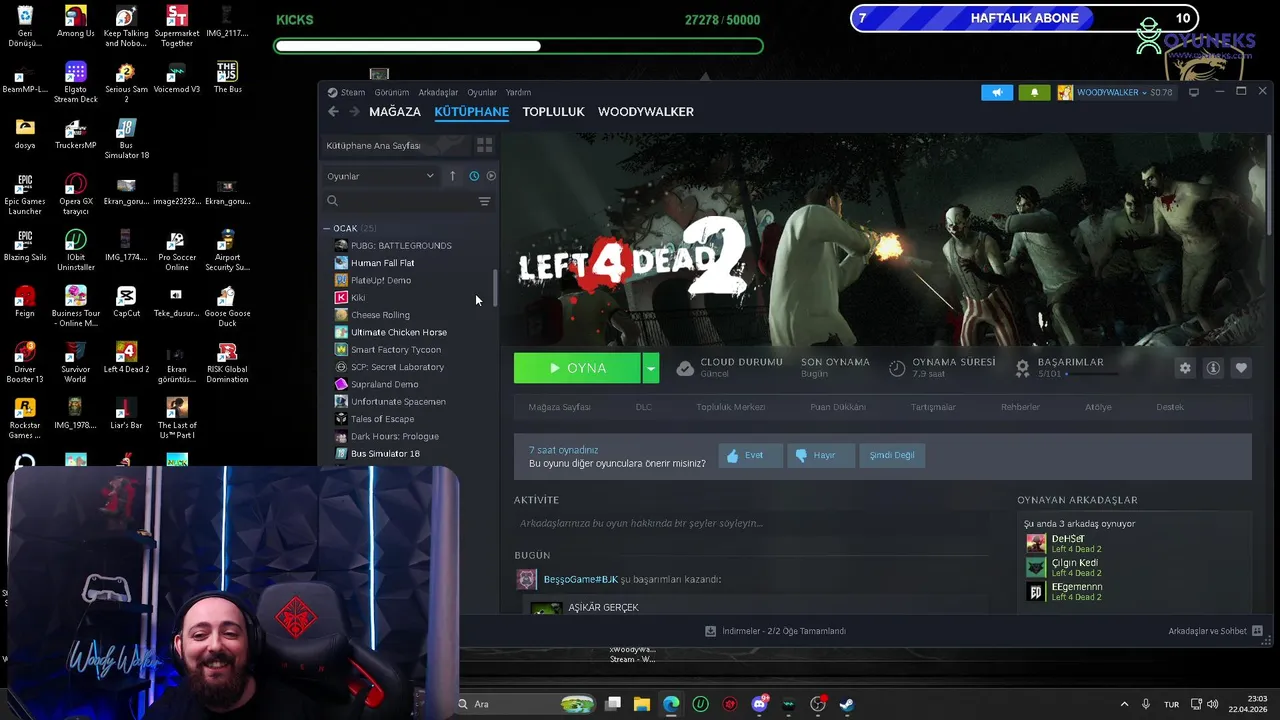Go to the TOPLULUK tab
This screenshot has height=720, width=1280.
553,112
